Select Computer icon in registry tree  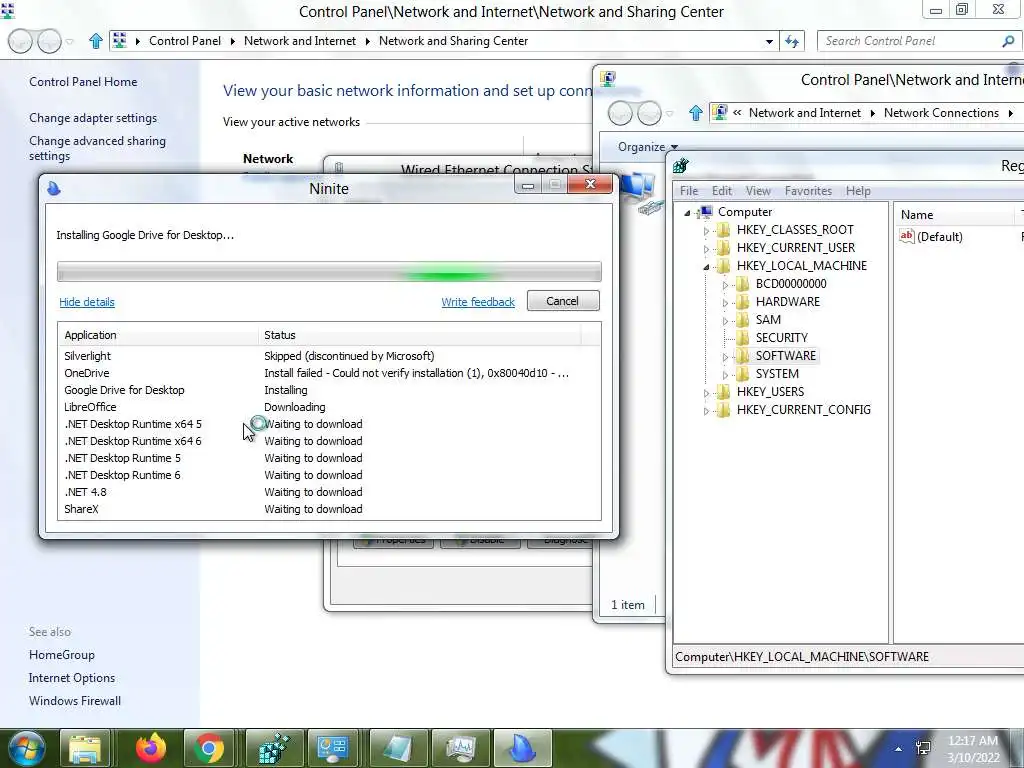pos(706,212)
